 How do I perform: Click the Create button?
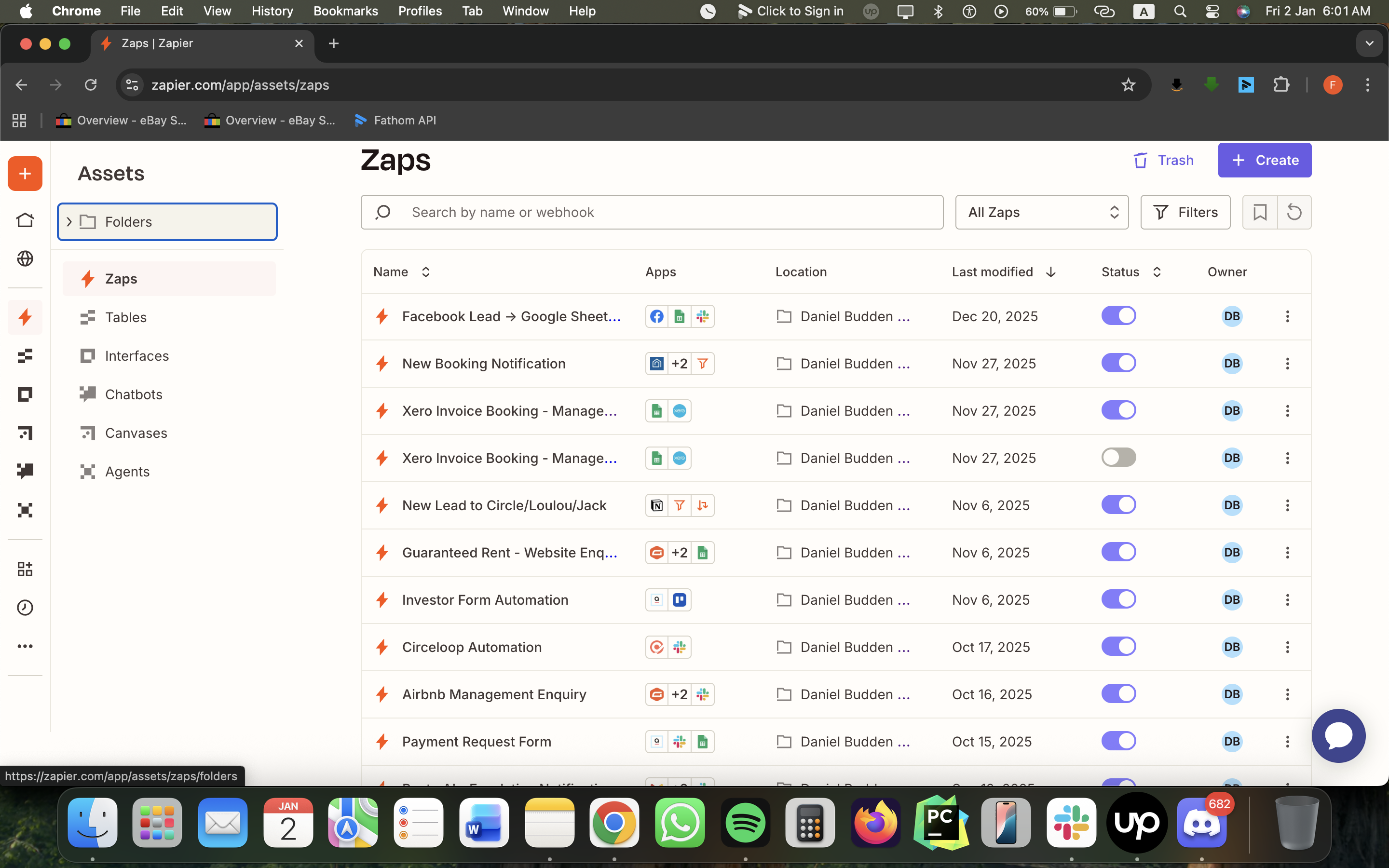1265,160
